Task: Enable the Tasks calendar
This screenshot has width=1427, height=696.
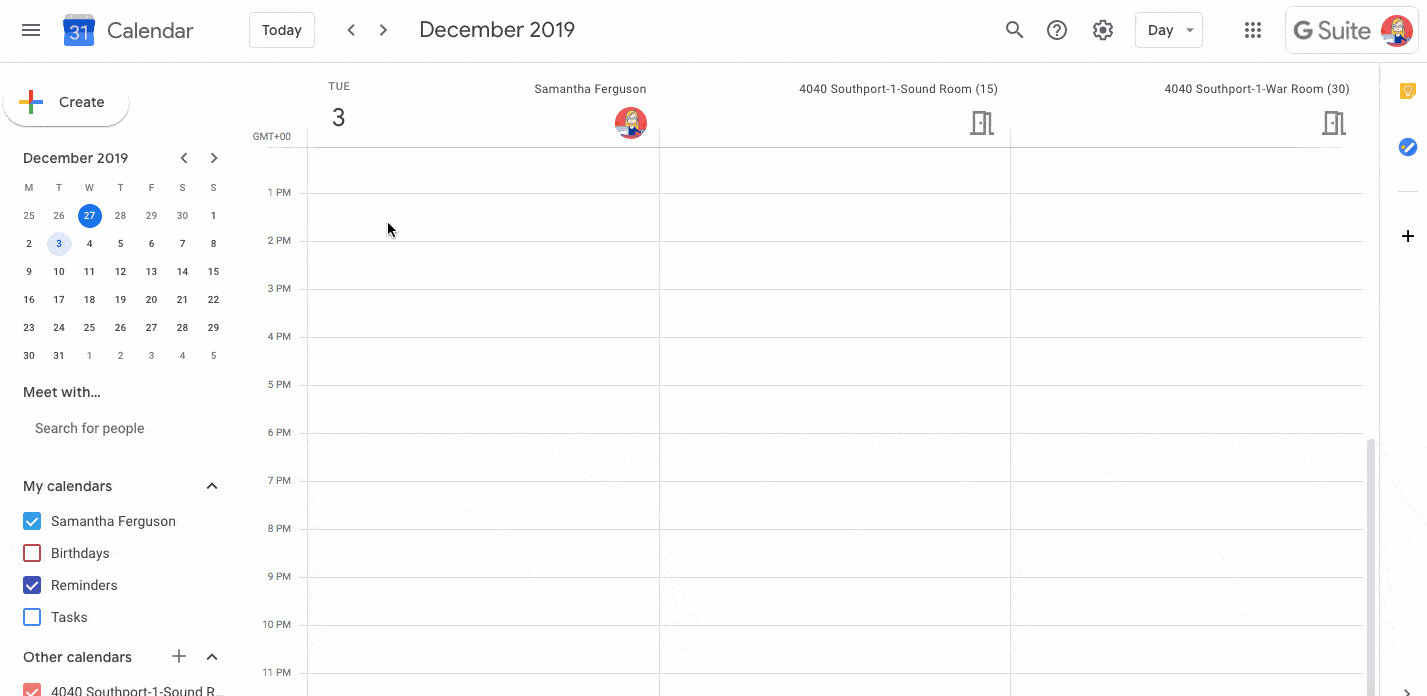Action: [x=31, y=617]
